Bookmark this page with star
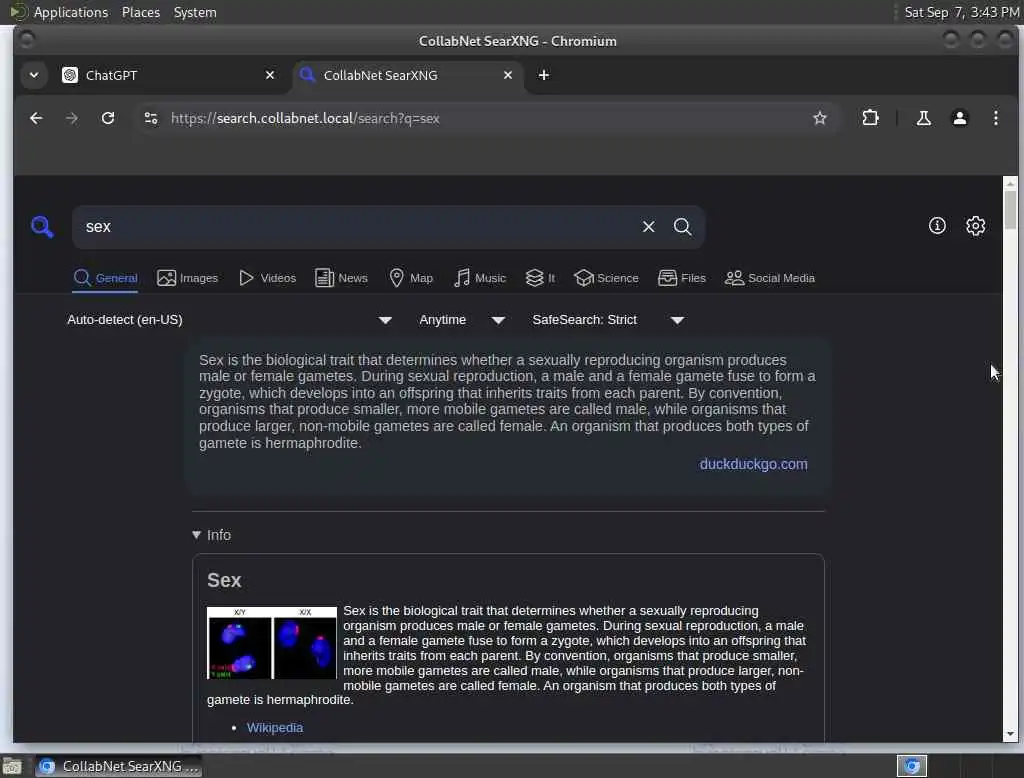1024x778 pixels. coord(820,118)
